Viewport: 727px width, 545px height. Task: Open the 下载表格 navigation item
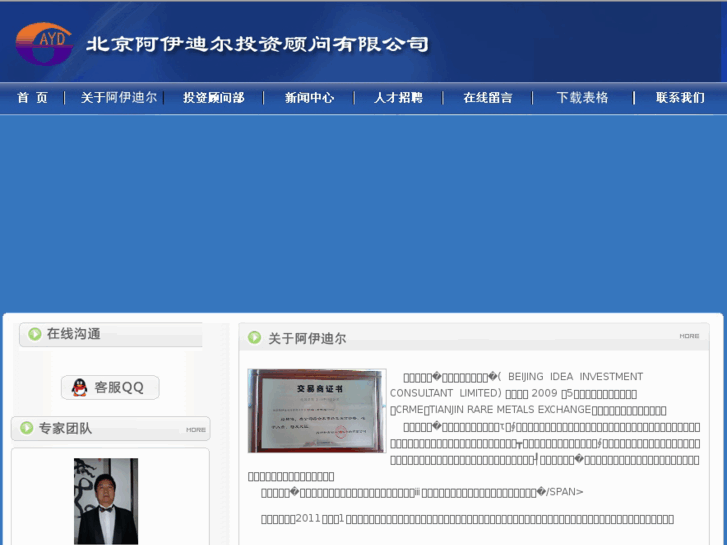[582, 97]
